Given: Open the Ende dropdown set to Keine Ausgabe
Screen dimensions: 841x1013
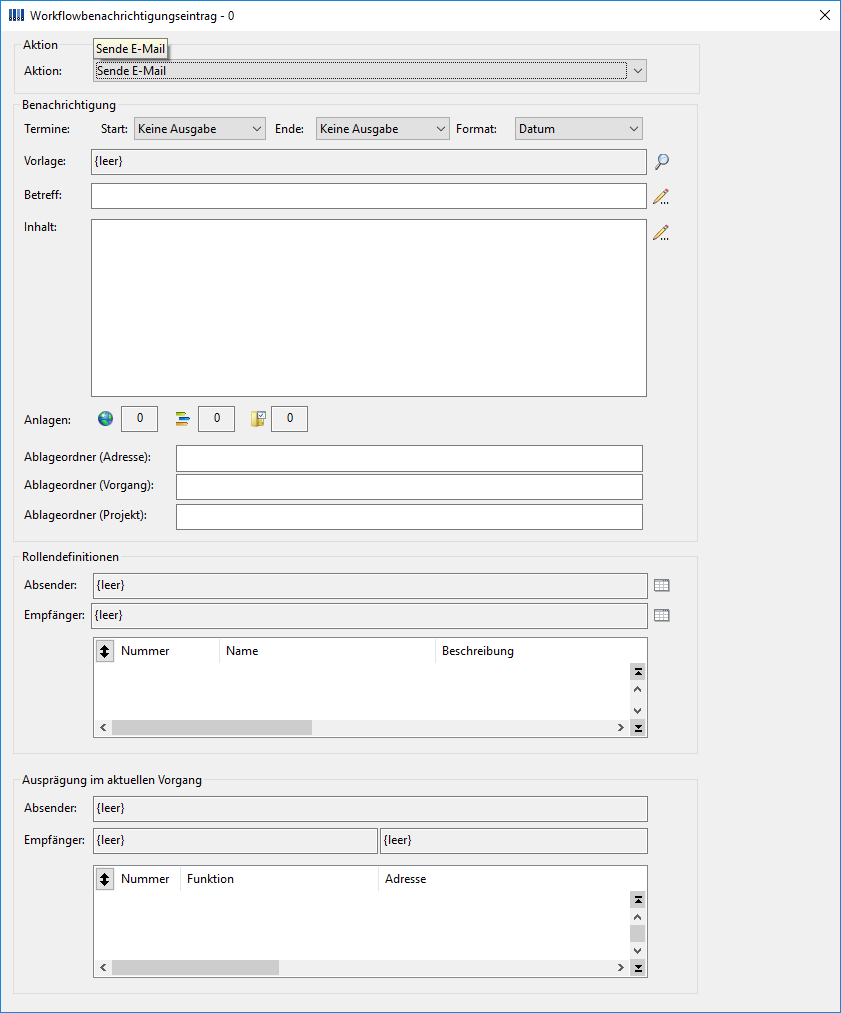Looking at the screenshot, I should [382, 129].
